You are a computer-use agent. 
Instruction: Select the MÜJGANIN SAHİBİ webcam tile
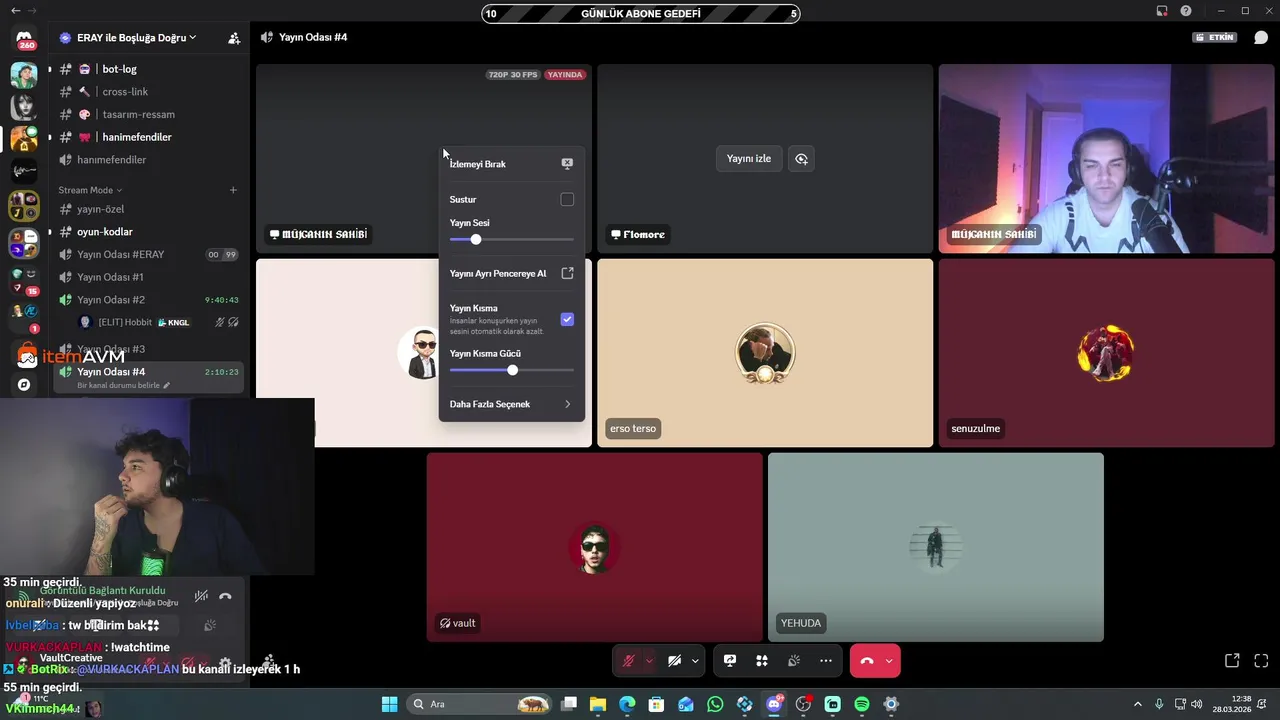1105,159
